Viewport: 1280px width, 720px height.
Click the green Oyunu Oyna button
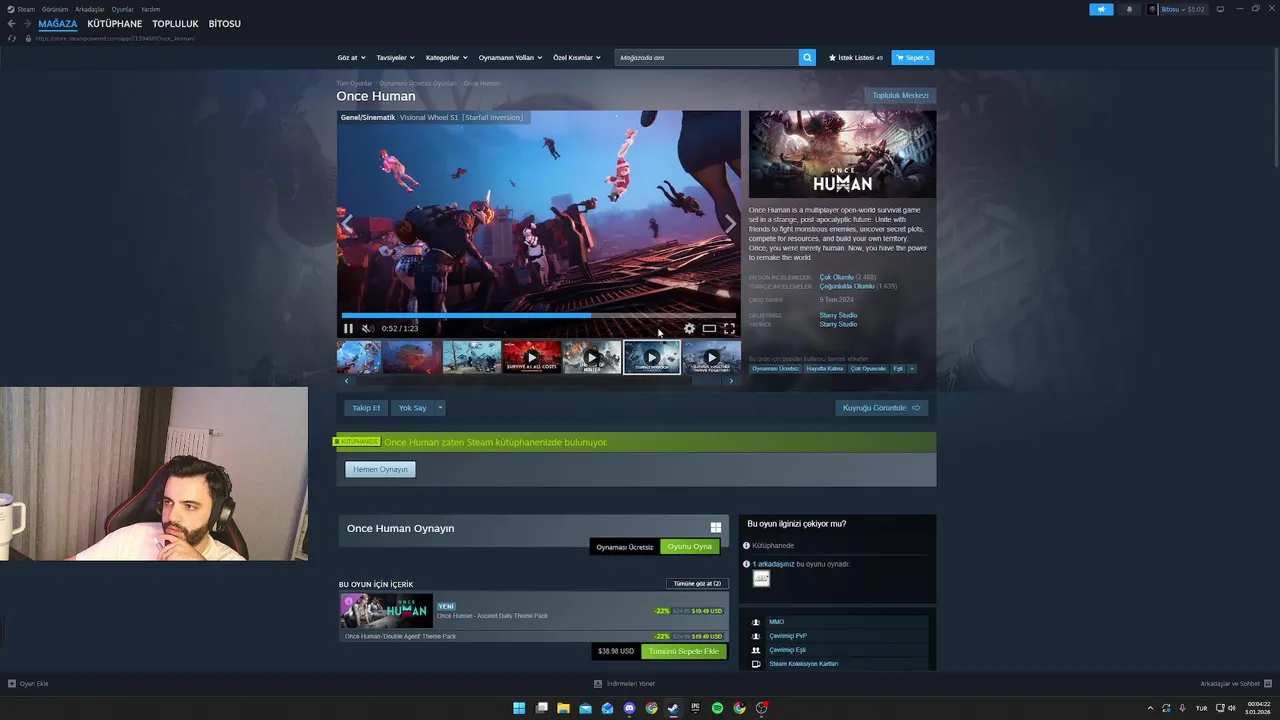690,546
